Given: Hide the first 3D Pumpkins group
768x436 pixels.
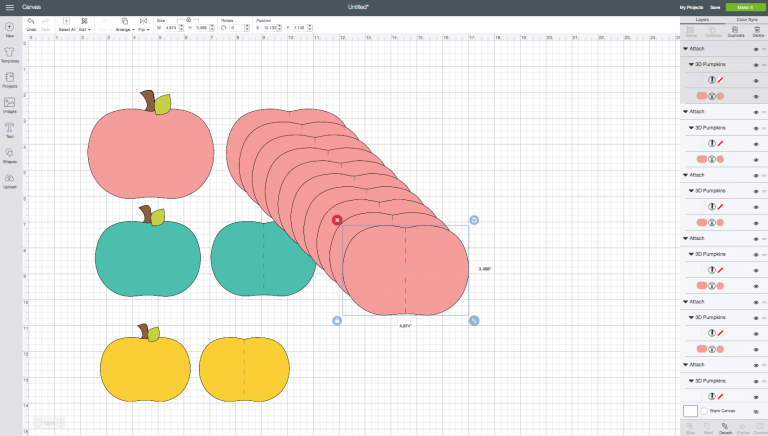Looking at the screenshot, I should pyautogui.click(x=755, y=65).
